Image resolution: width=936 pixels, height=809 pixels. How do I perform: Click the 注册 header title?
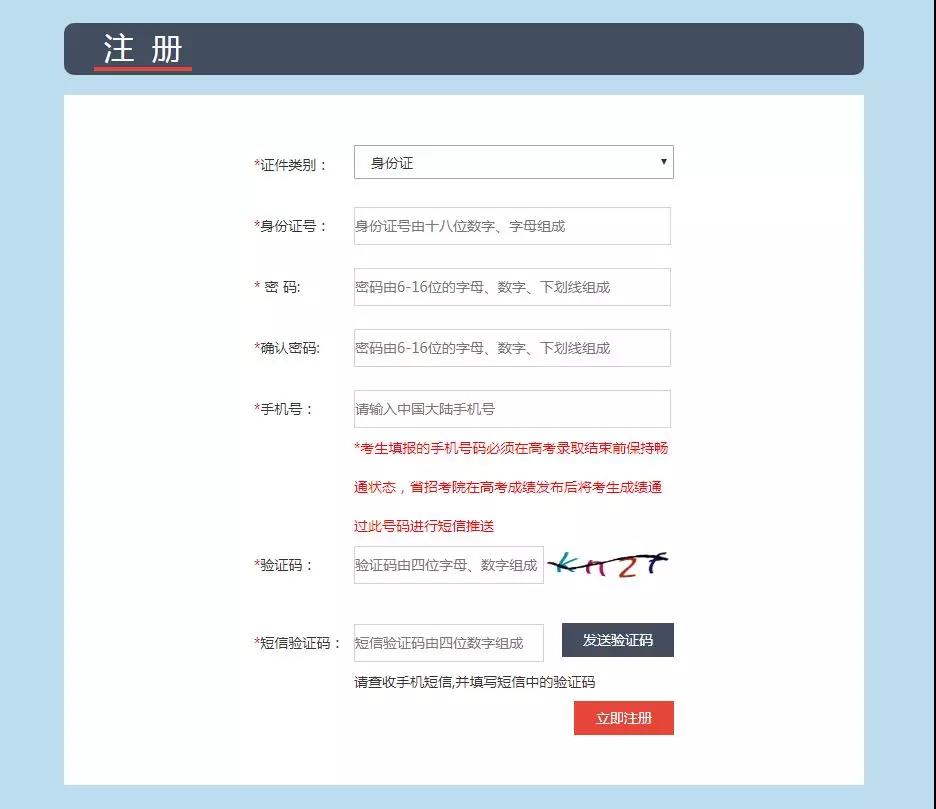pyautogui.click(x=143, y=49)
